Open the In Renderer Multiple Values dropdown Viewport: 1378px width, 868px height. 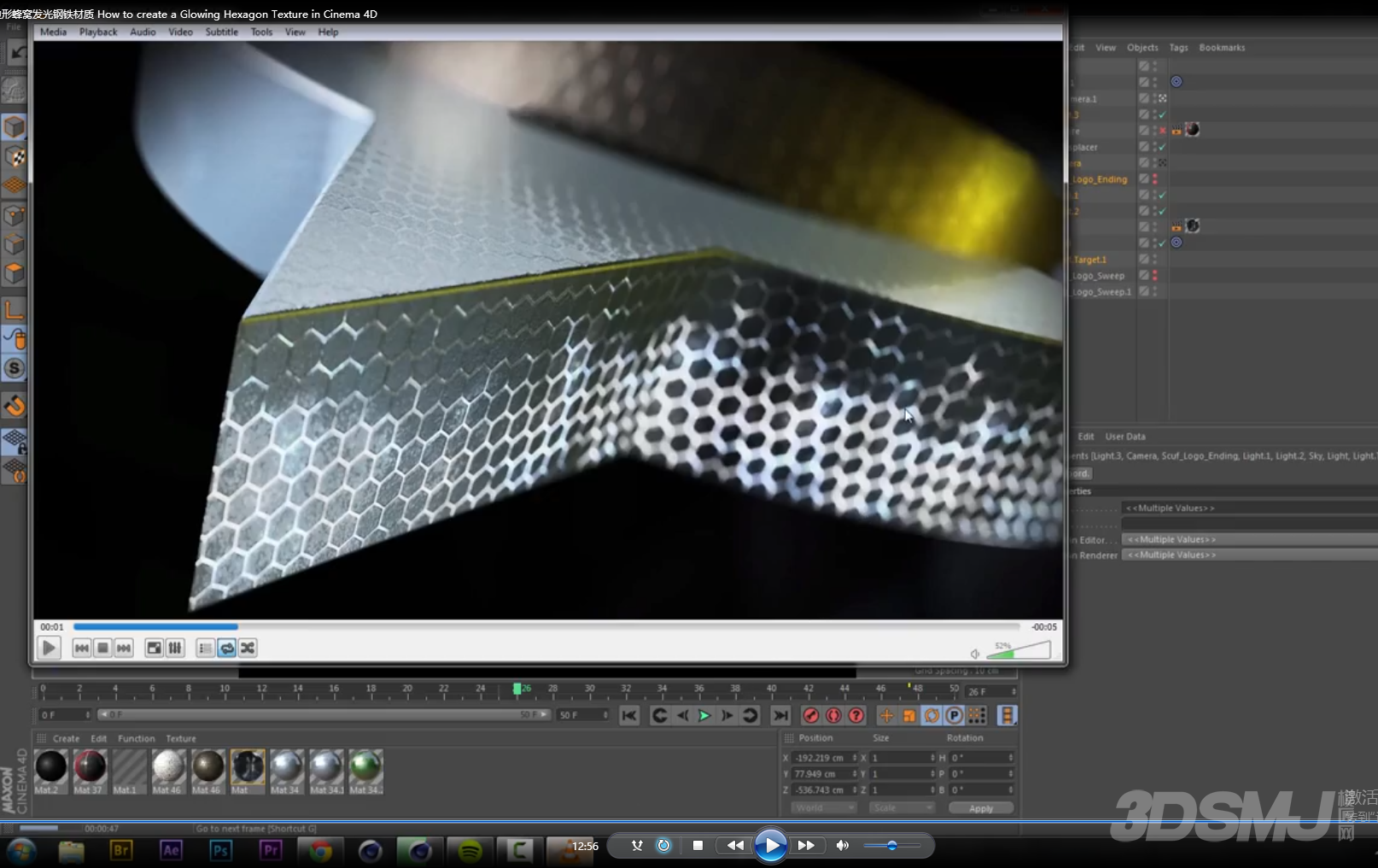(x=1249, y=555)
